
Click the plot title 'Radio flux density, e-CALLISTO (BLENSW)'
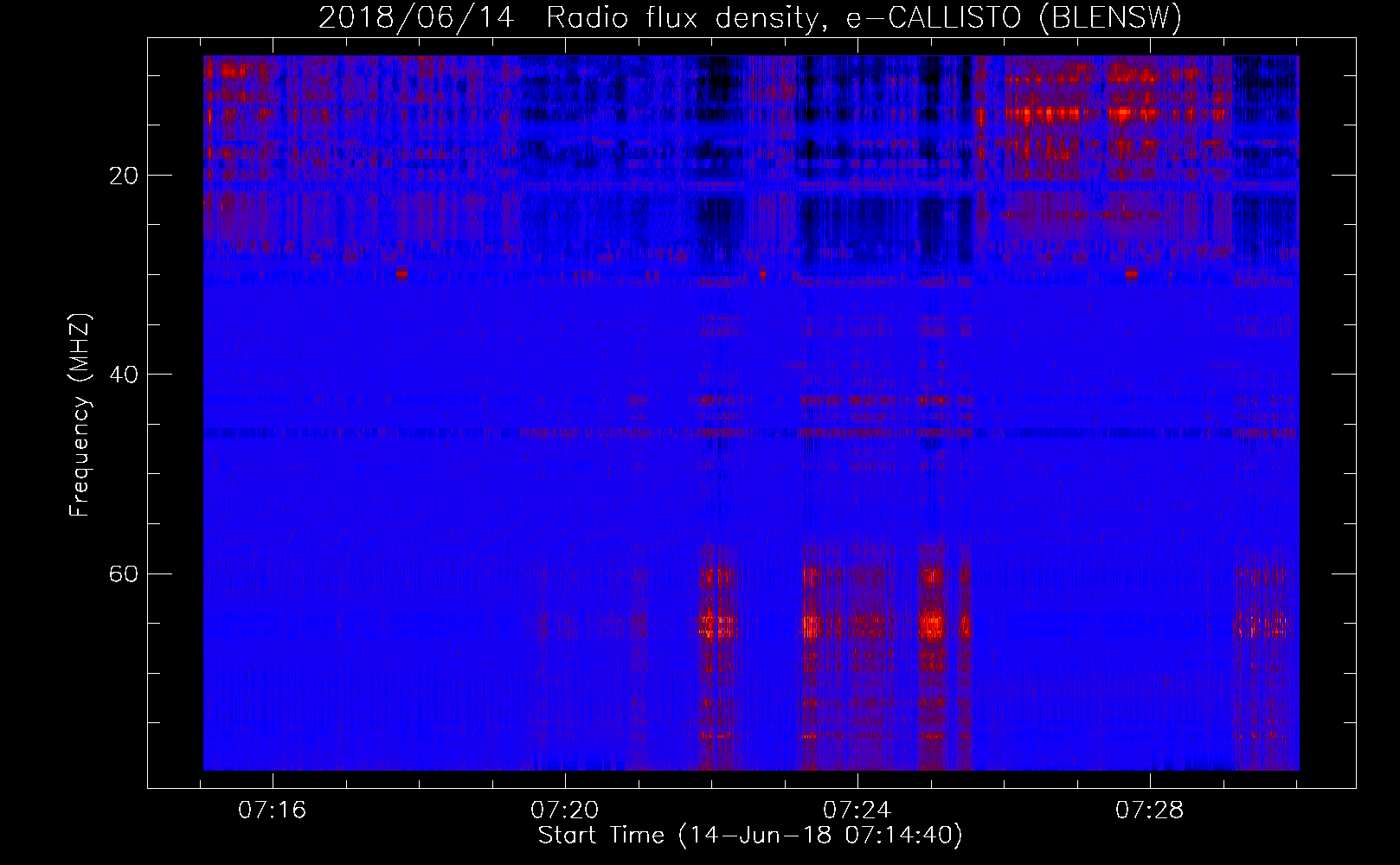(864, 18)
